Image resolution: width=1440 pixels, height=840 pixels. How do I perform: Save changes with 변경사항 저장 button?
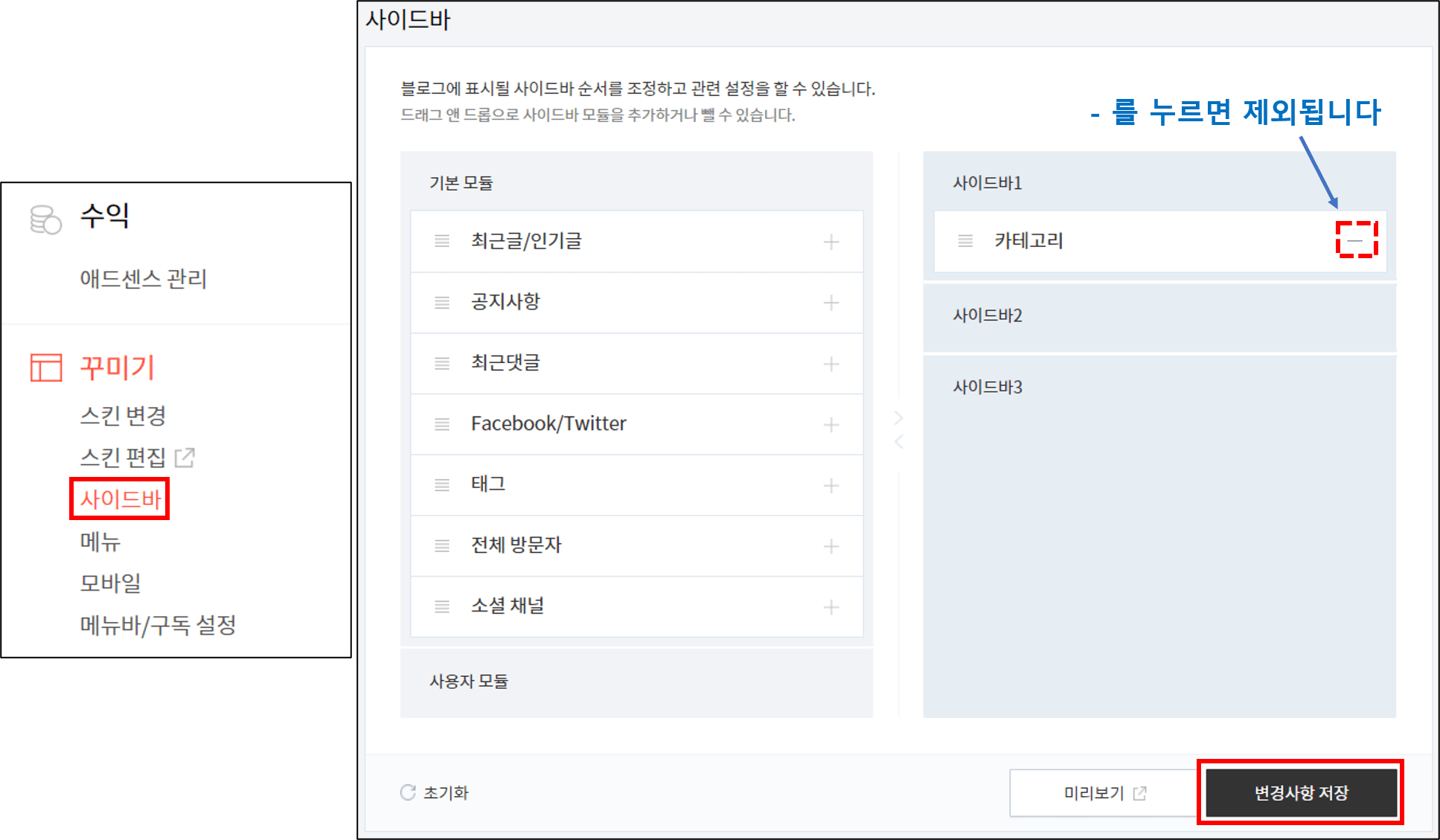(1301, 793)
